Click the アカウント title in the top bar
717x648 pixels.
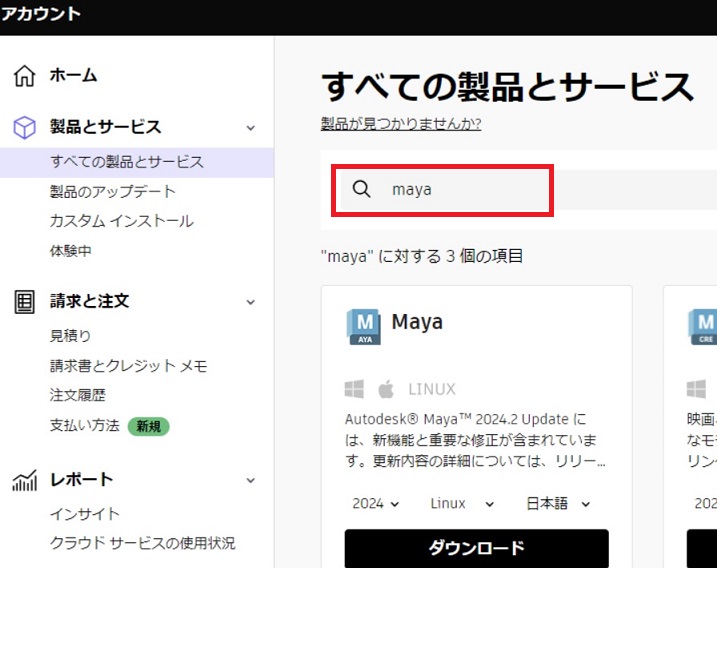click(x=40, y=14)
